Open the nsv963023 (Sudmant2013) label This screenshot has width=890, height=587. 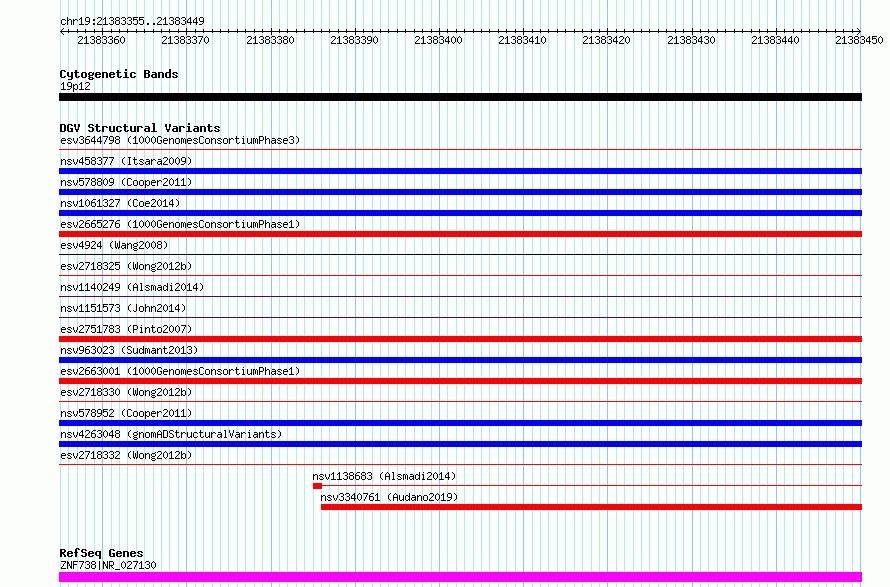[x=129, y=350]
